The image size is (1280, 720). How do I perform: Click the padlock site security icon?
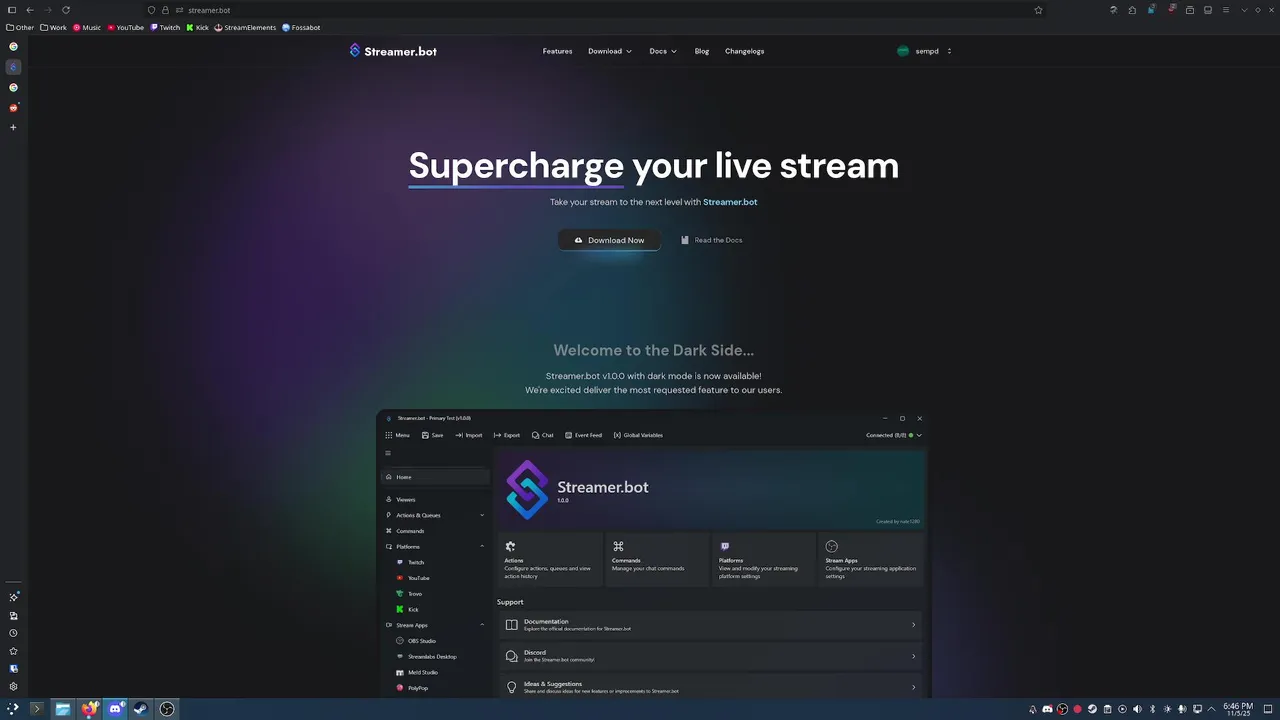[x=165, y=10]
